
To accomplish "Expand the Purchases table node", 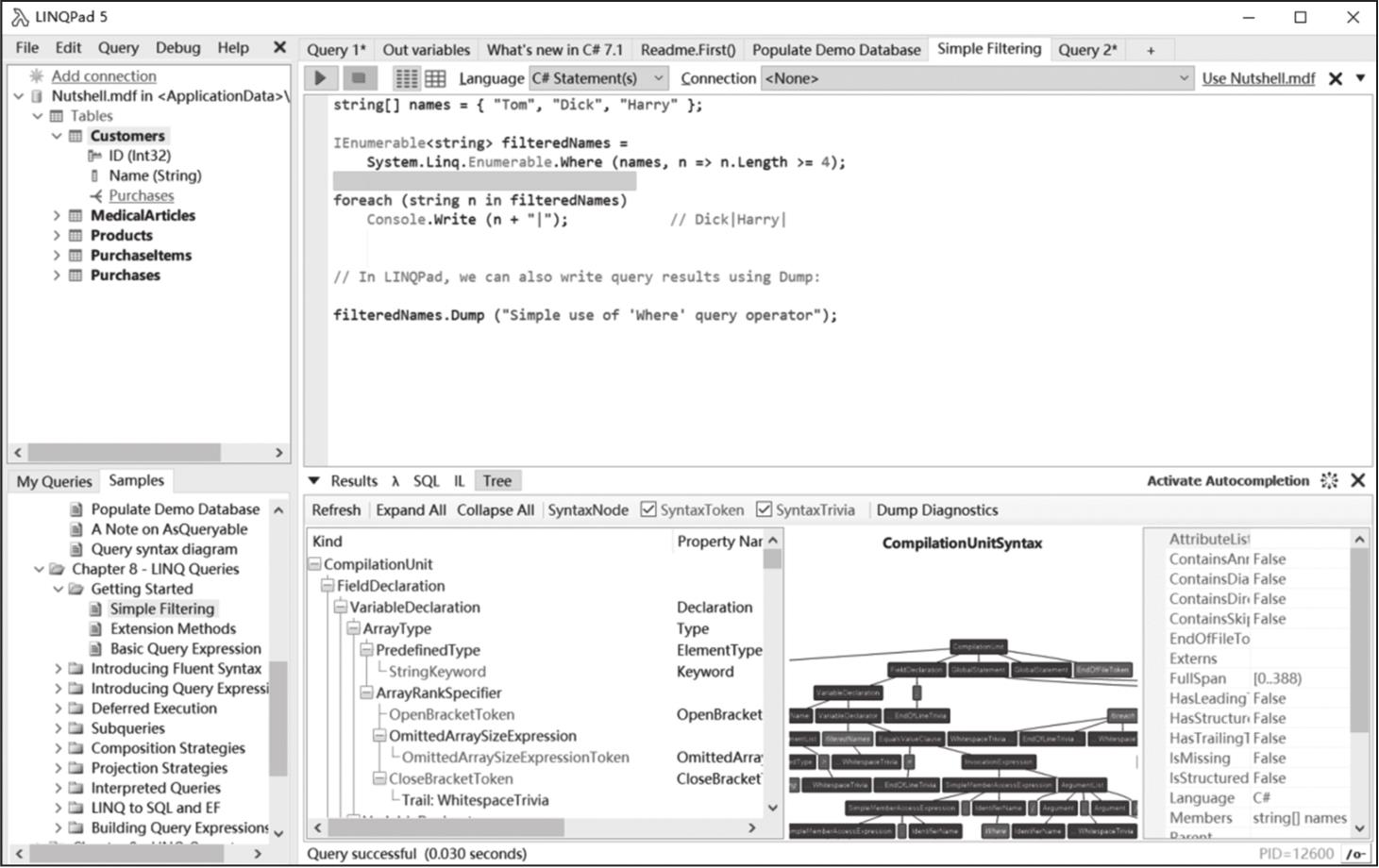I will (57, 275).
